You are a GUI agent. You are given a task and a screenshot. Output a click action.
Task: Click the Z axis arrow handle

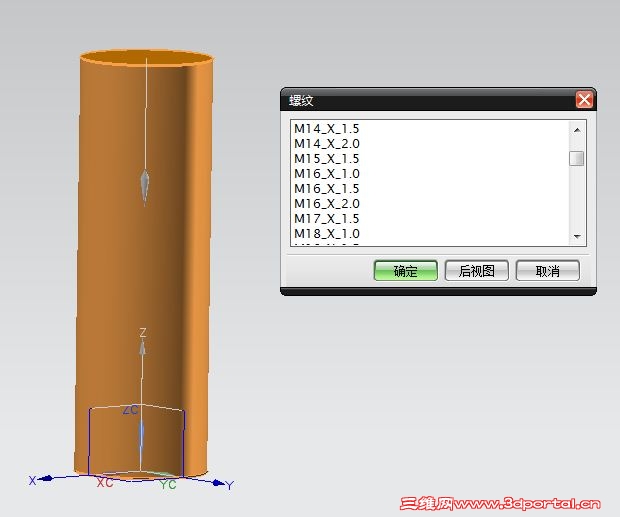tap(142, 348)
